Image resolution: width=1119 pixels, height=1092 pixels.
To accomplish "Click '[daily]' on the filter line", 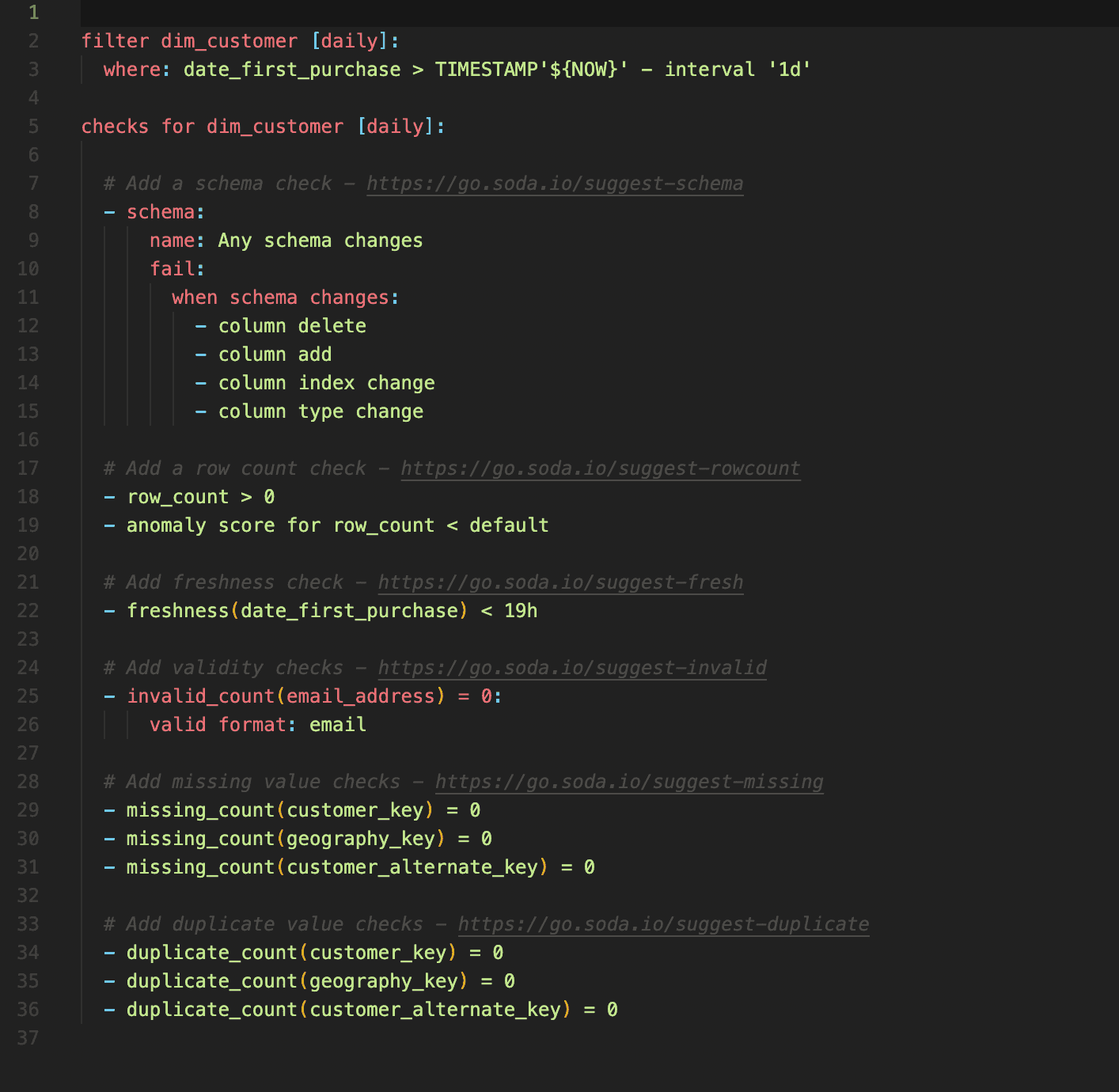I will point(349,41).
